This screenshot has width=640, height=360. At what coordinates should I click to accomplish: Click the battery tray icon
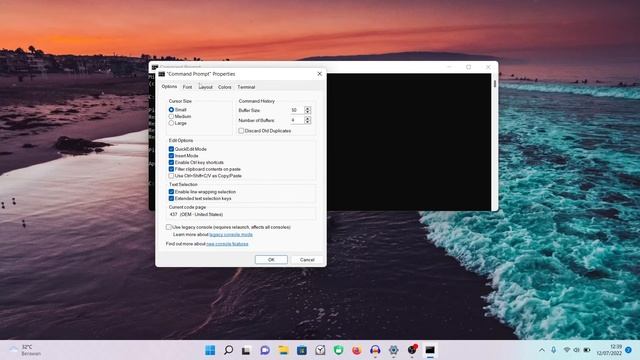587,350
